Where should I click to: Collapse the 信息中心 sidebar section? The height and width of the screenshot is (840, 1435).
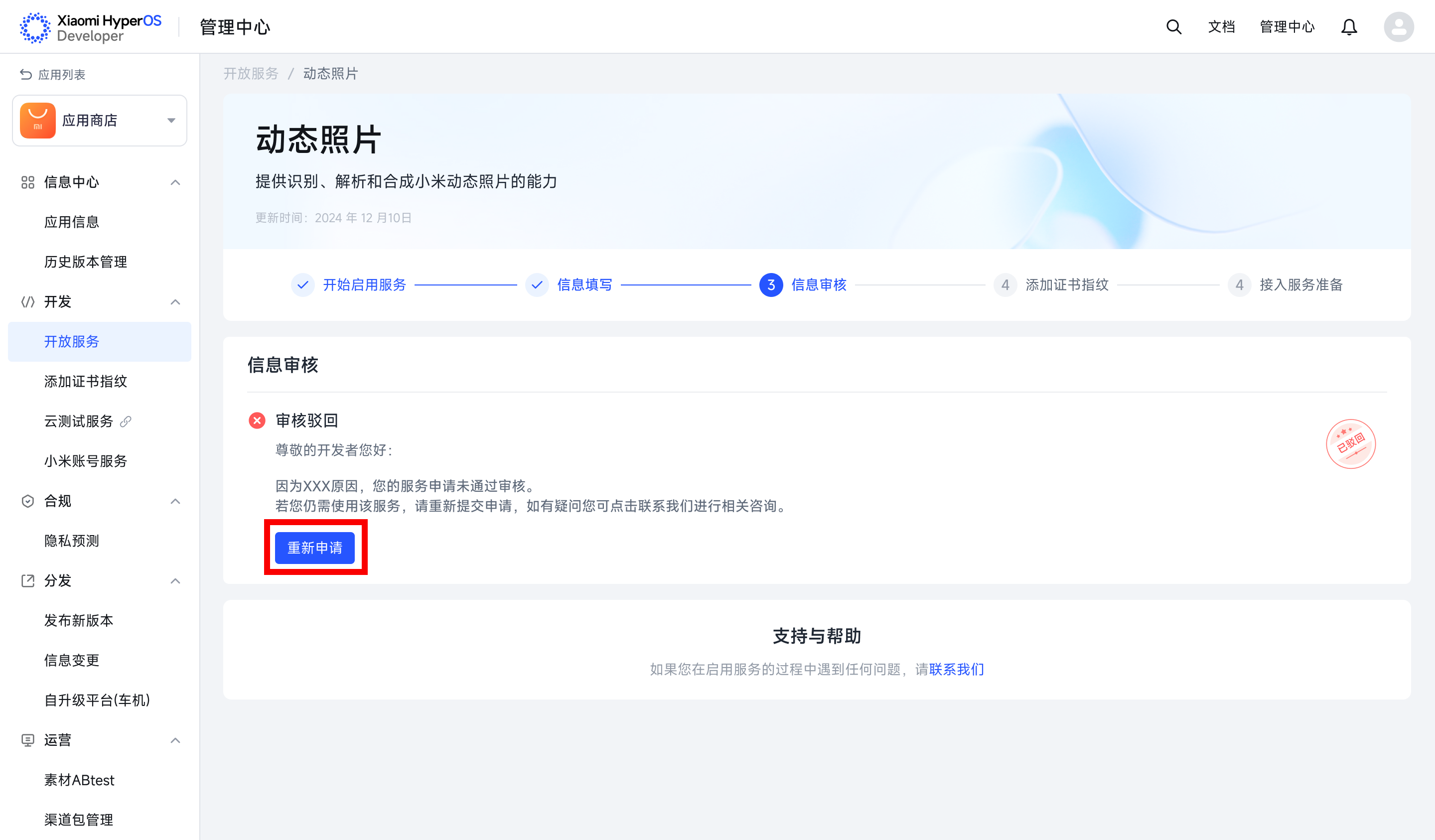[175, 182]
